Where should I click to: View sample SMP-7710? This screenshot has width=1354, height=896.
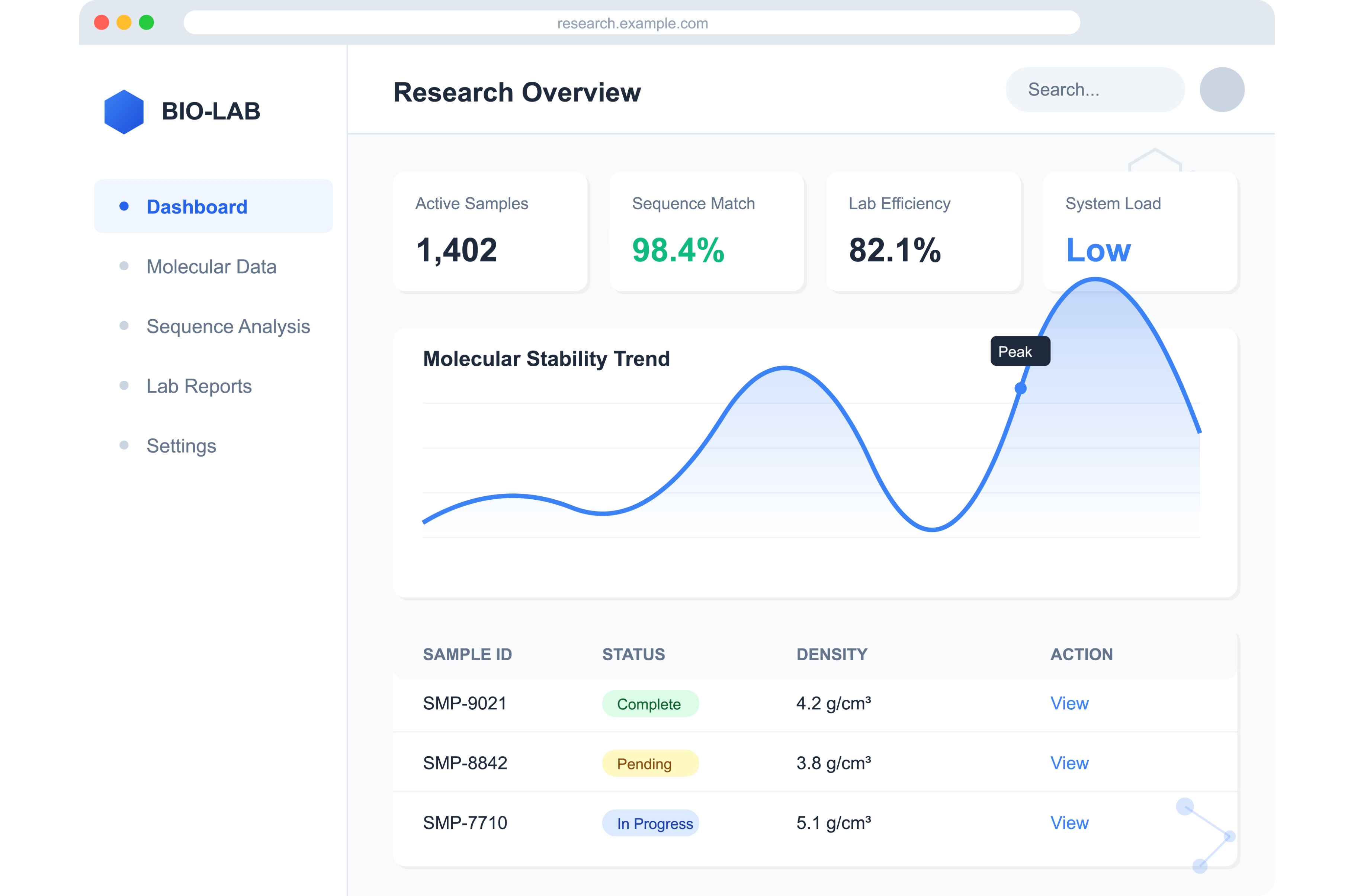[x=1068, y=823]
